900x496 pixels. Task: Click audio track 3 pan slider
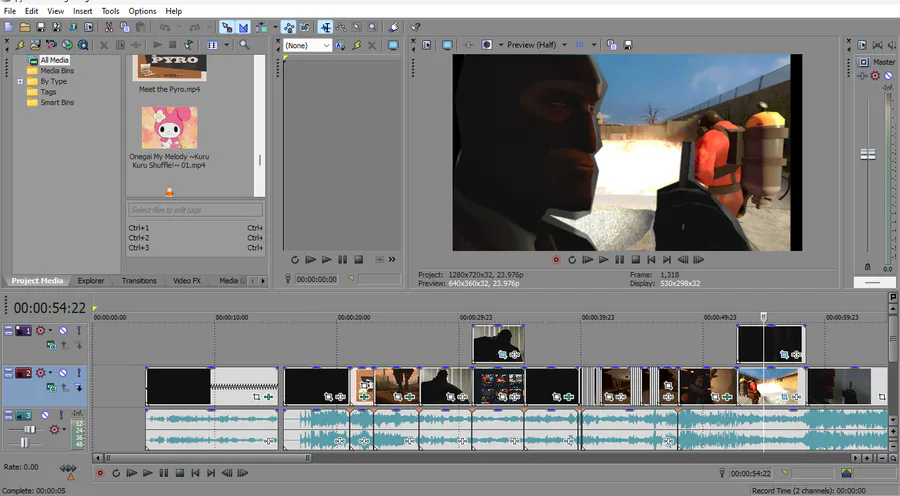point(24,443)
